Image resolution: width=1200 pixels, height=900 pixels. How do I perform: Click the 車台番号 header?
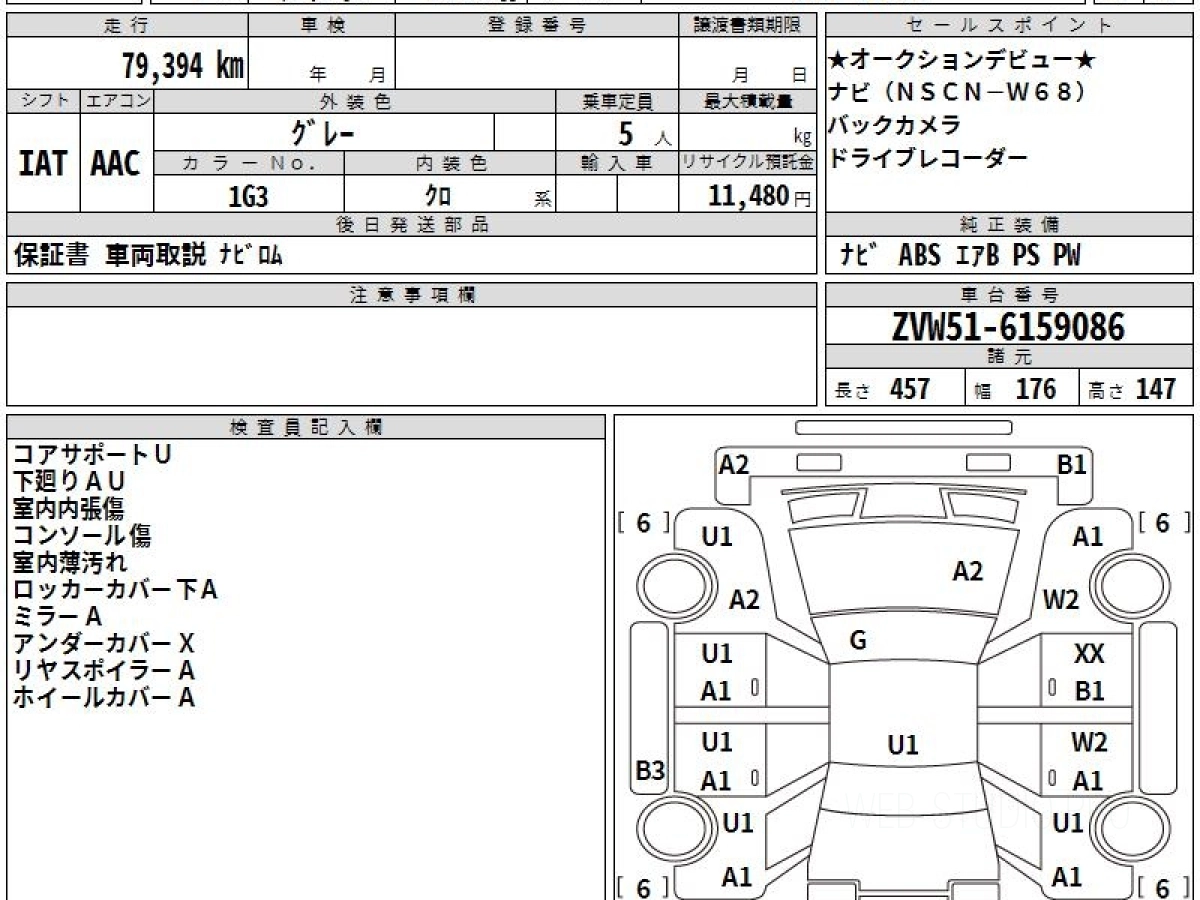[1010, 295]
